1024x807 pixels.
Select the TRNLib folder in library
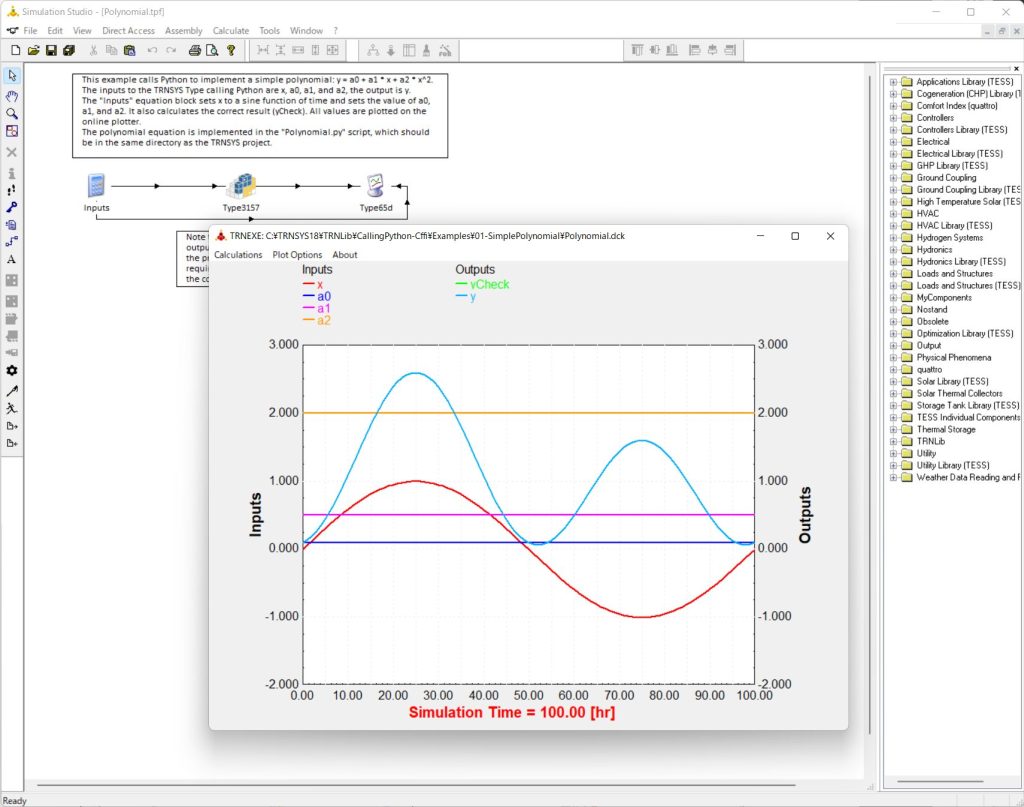pos(930,442)
